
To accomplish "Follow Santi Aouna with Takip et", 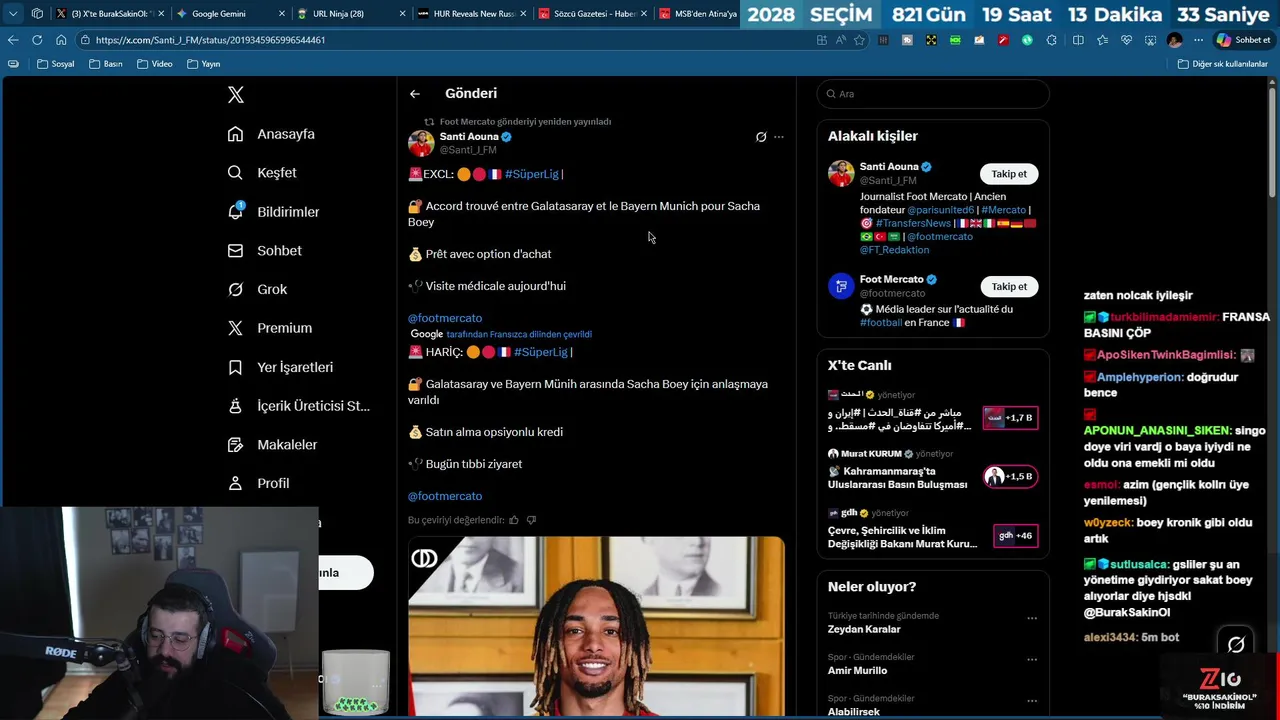I will (1009, 174).
